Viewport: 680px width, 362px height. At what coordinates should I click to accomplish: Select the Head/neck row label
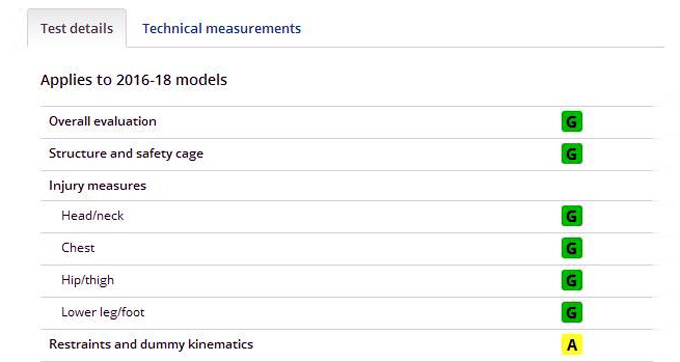[92, 215]
